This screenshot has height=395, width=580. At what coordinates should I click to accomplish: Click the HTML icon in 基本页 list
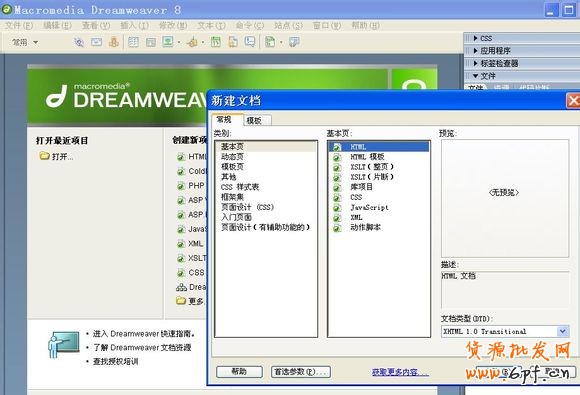tap(337, 147)
